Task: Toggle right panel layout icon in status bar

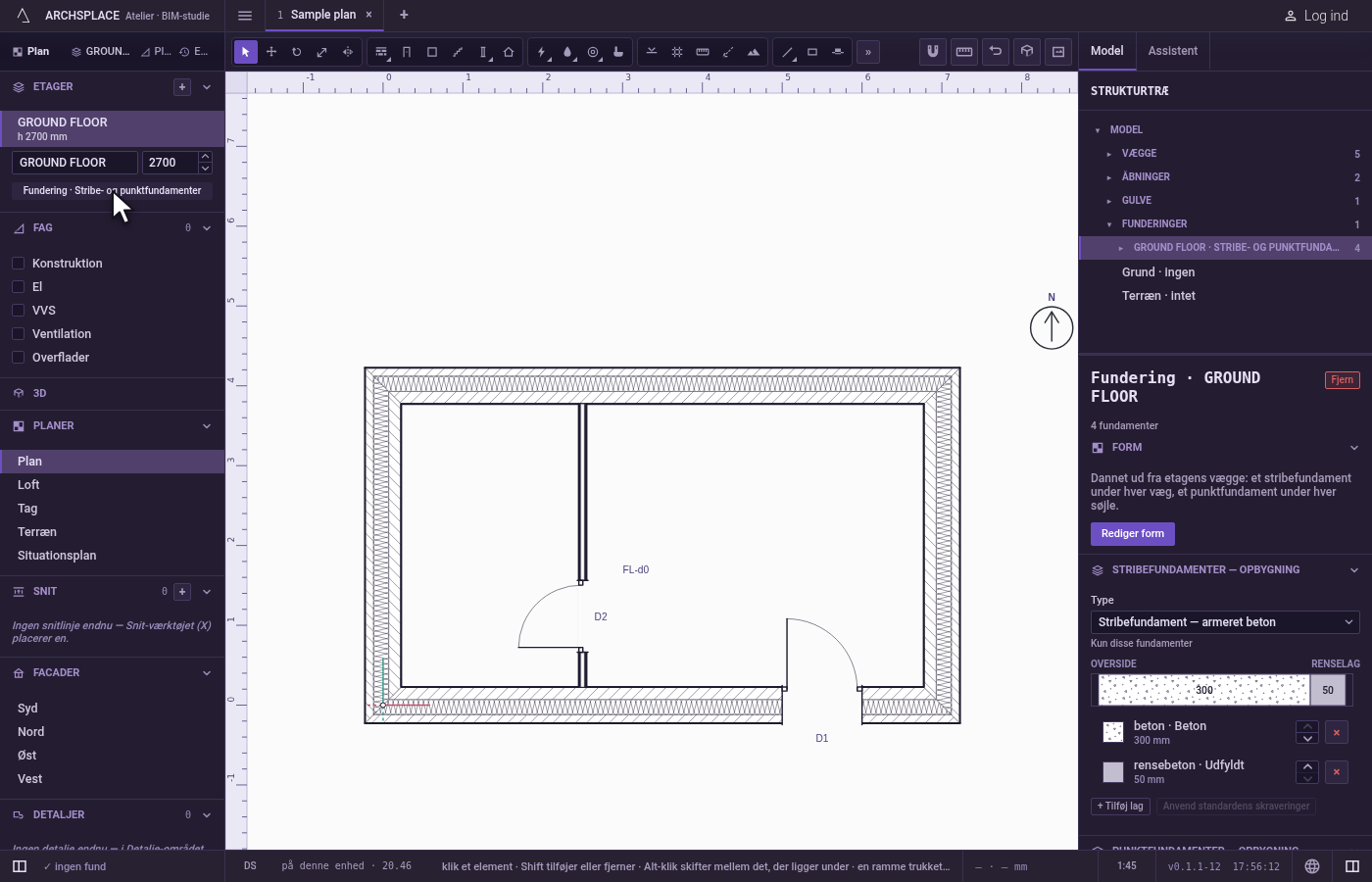Action: 1352,866
